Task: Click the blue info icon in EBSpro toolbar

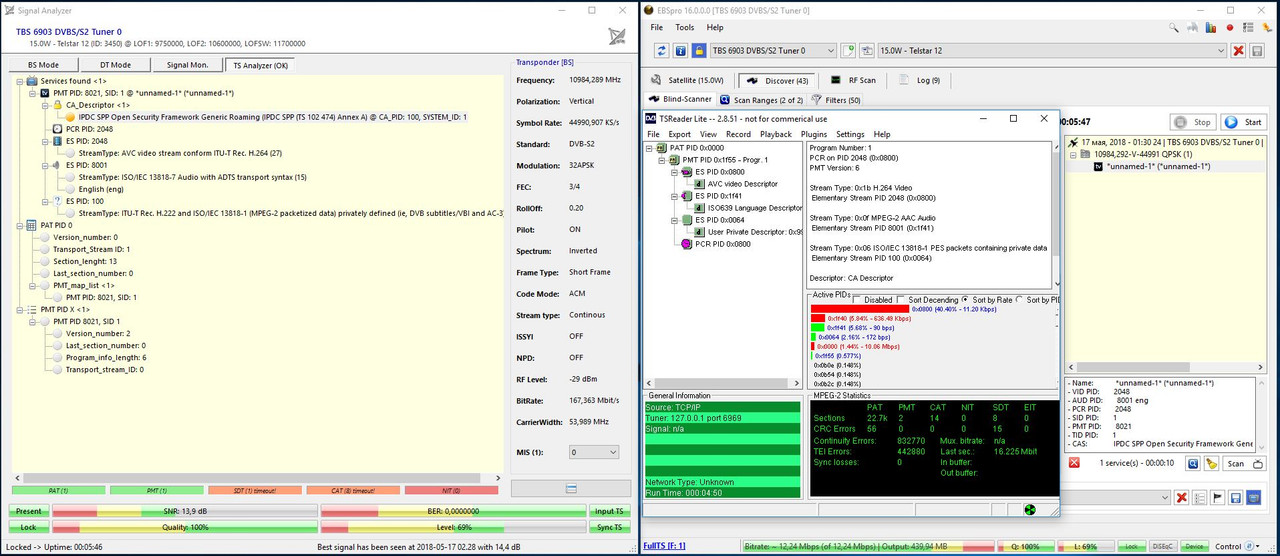Action: 681,51
